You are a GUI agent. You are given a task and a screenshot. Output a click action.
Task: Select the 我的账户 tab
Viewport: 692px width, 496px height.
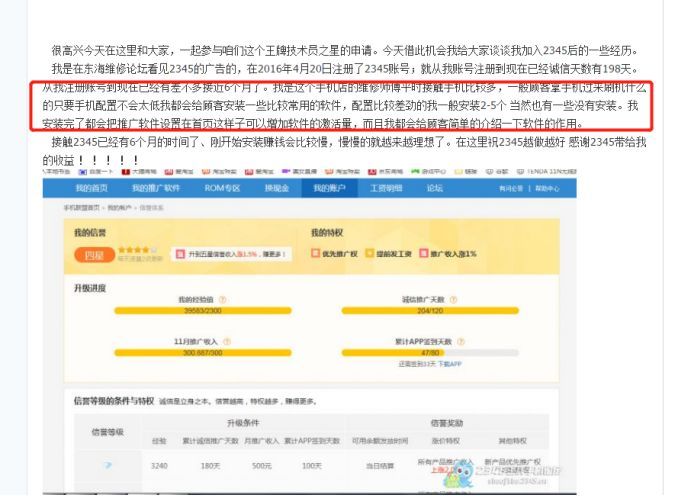[329, 188]
